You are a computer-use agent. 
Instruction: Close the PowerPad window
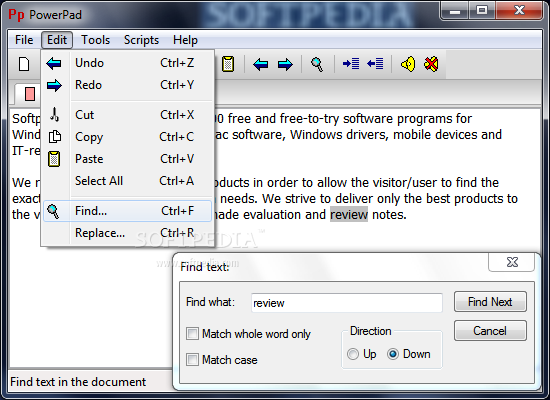[x=519, y=11]
